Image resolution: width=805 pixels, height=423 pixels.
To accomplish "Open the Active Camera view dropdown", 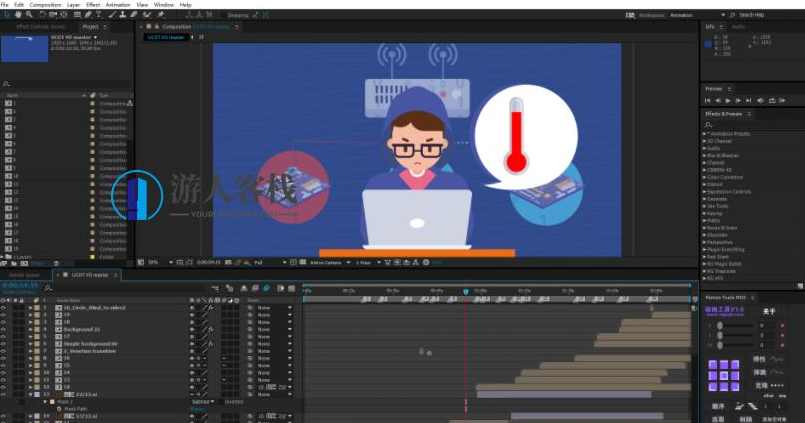I will point(327,262).
